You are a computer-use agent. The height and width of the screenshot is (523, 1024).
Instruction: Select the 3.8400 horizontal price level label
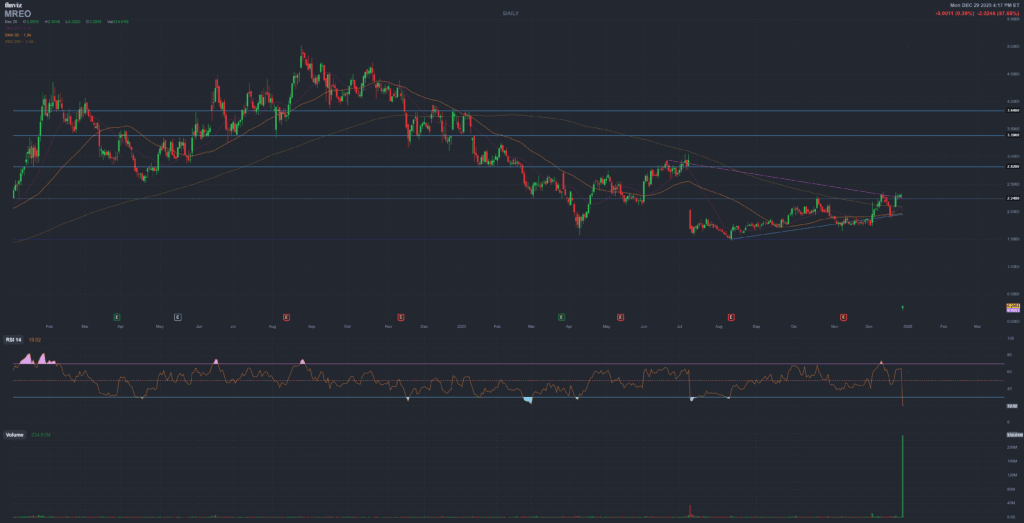click(x=1012, y=111)
